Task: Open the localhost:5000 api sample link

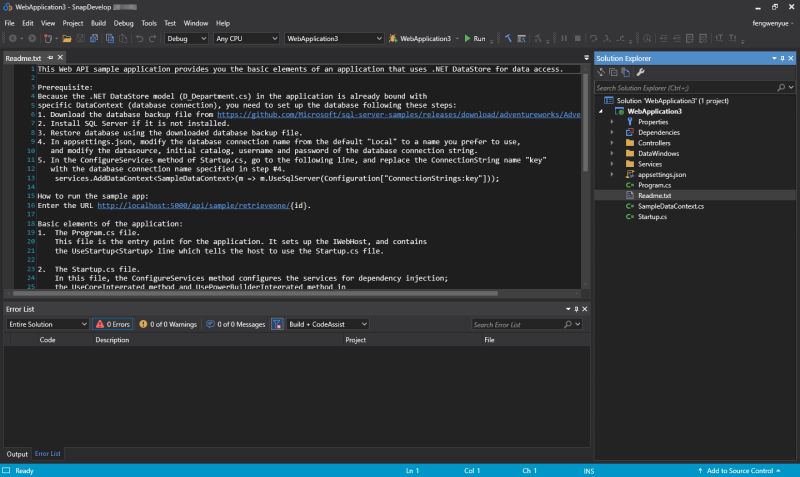Action: (193, 206)
